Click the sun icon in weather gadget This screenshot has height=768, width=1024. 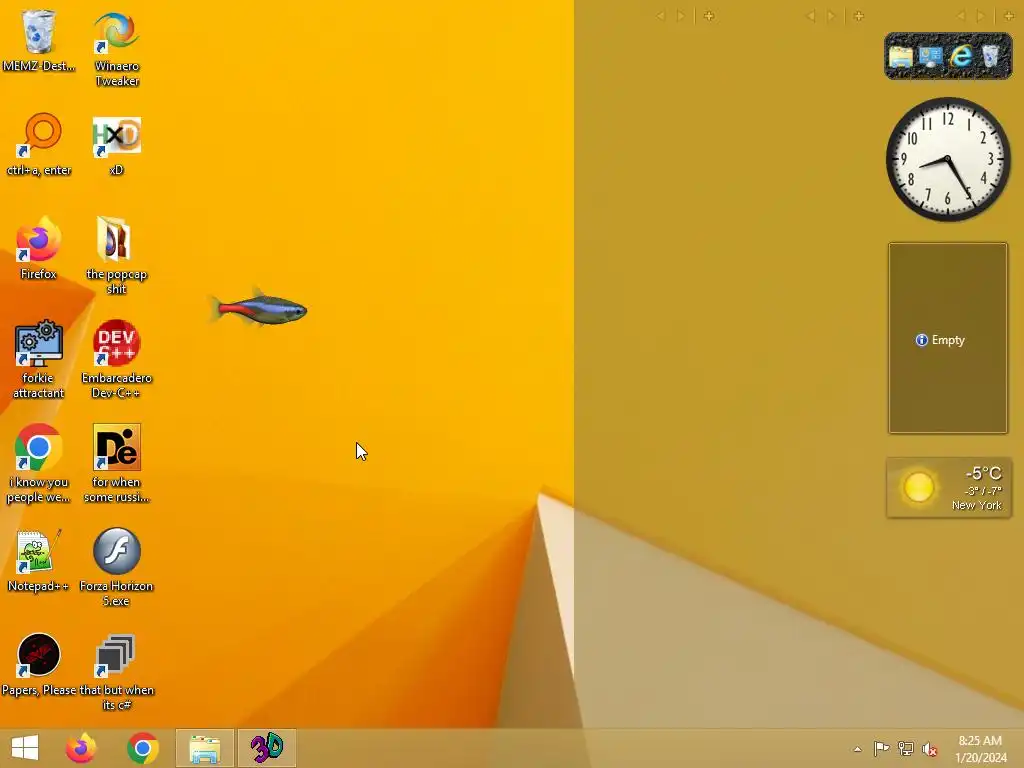[x=918, y=487]
